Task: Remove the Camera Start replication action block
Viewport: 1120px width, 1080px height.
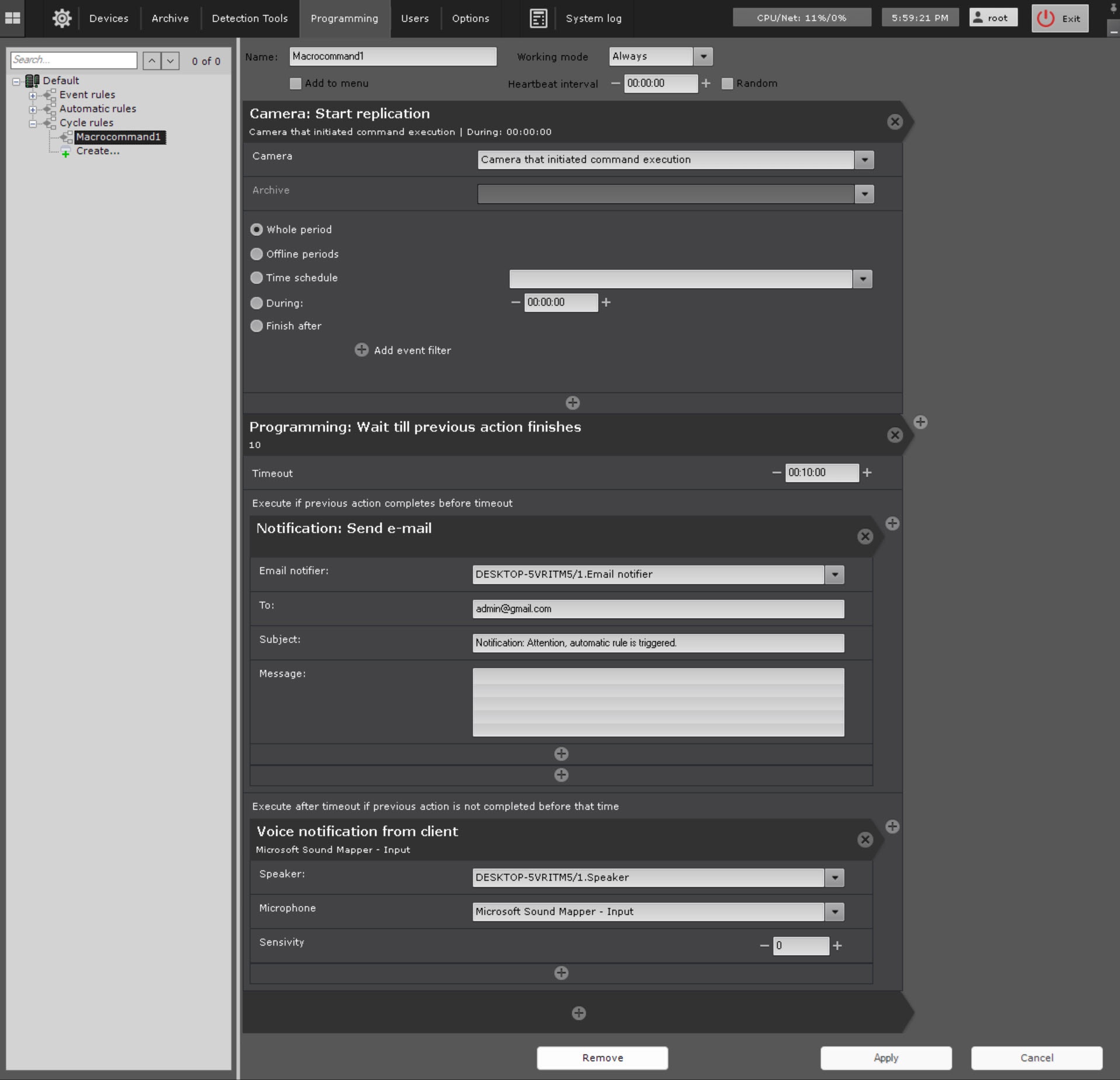Action: 895,121
